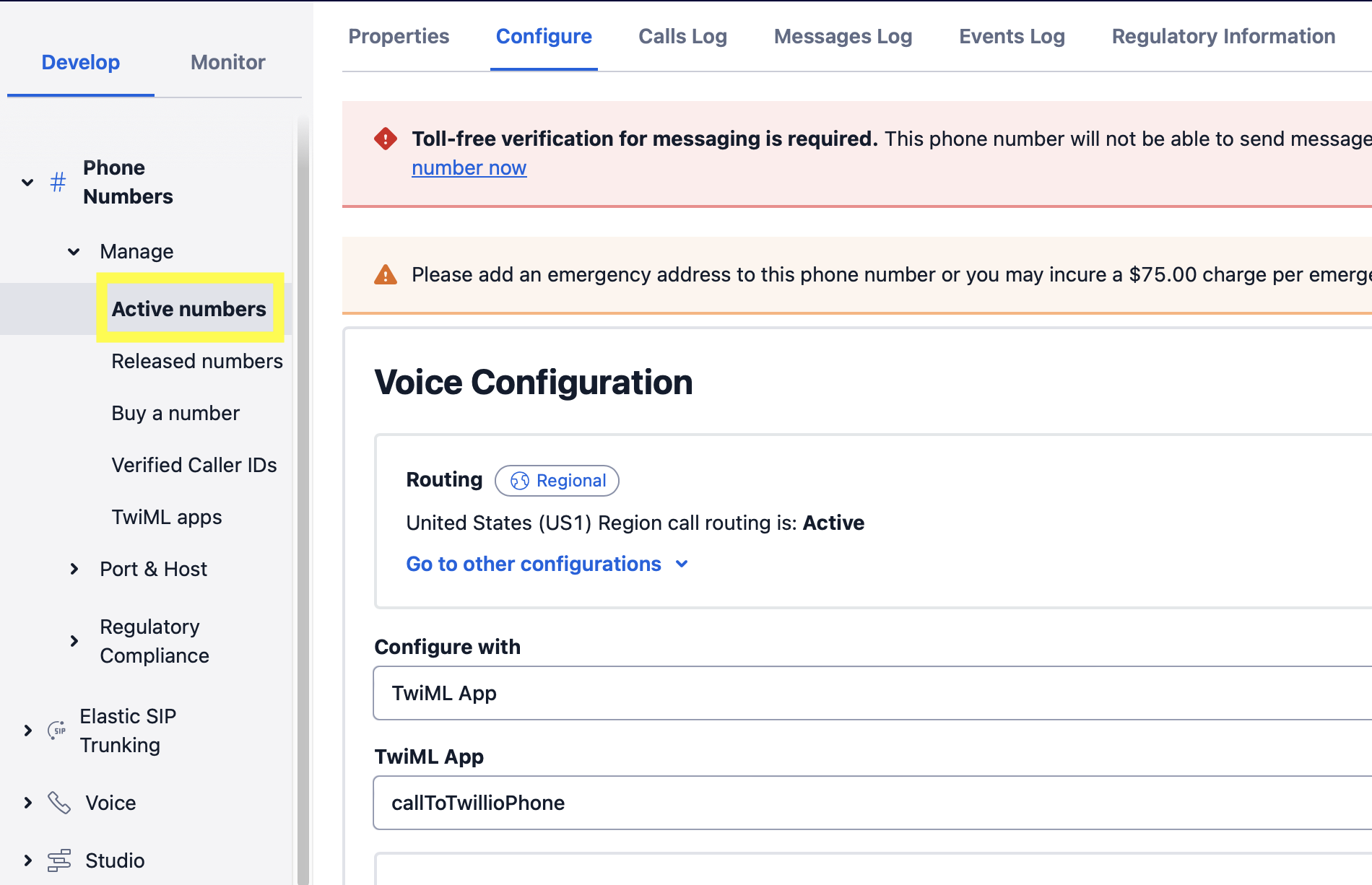Click the orange emergency warning icon
Screen dimensions: 1372x885
385,274
